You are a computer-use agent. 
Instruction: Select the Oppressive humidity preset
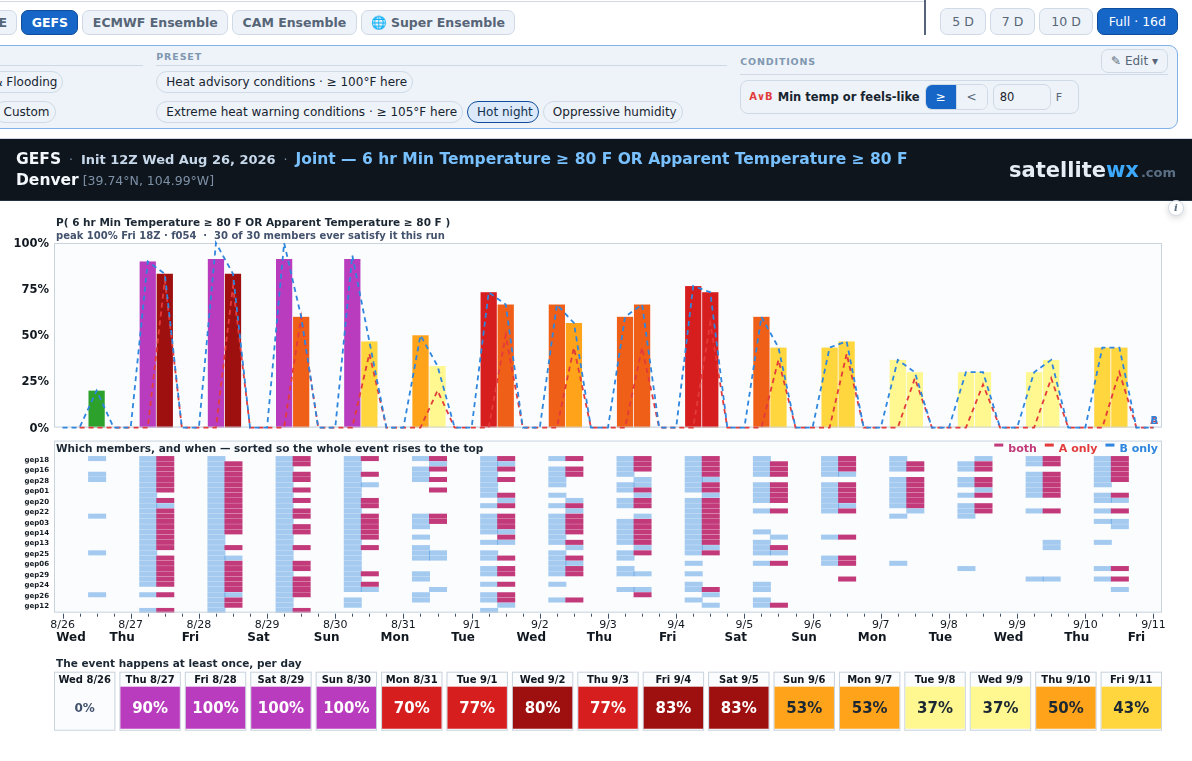(x=613, y=112)
